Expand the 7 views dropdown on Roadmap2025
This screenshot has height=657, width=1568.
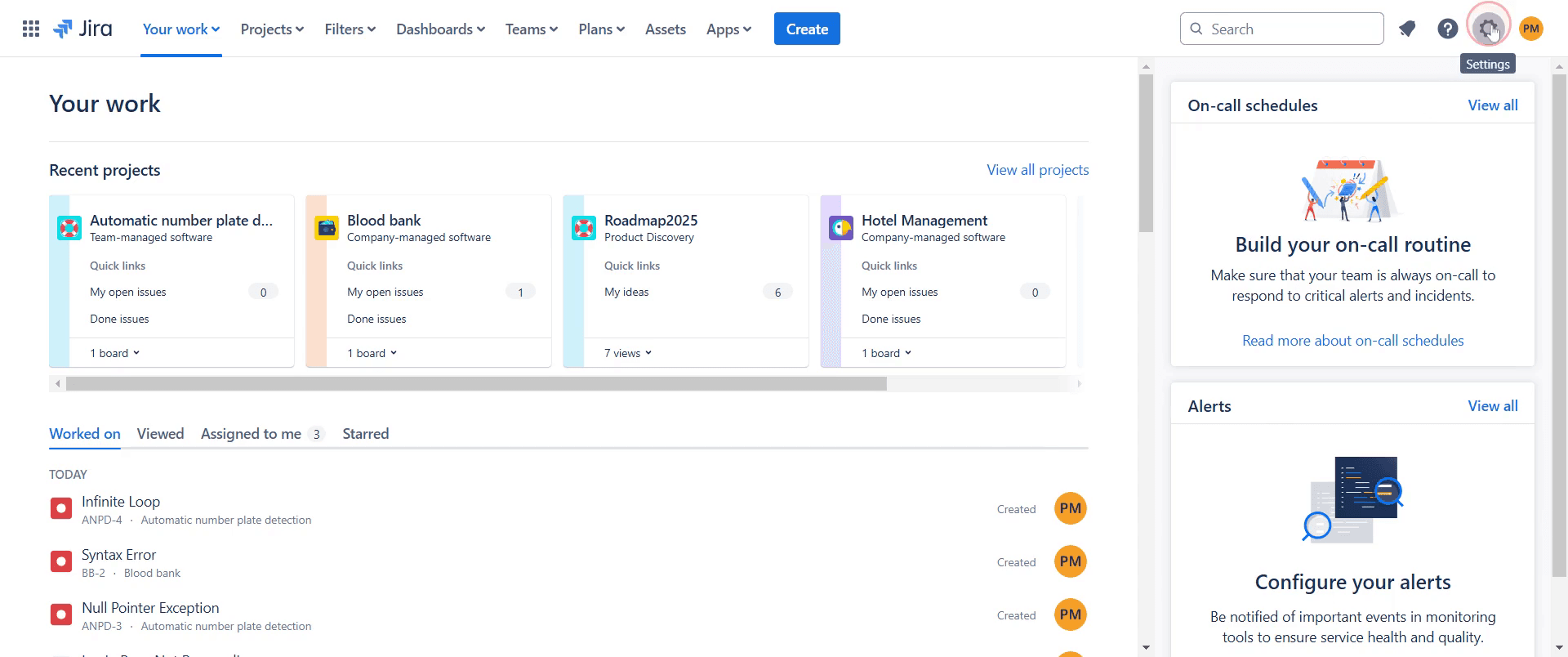point(628,353)
